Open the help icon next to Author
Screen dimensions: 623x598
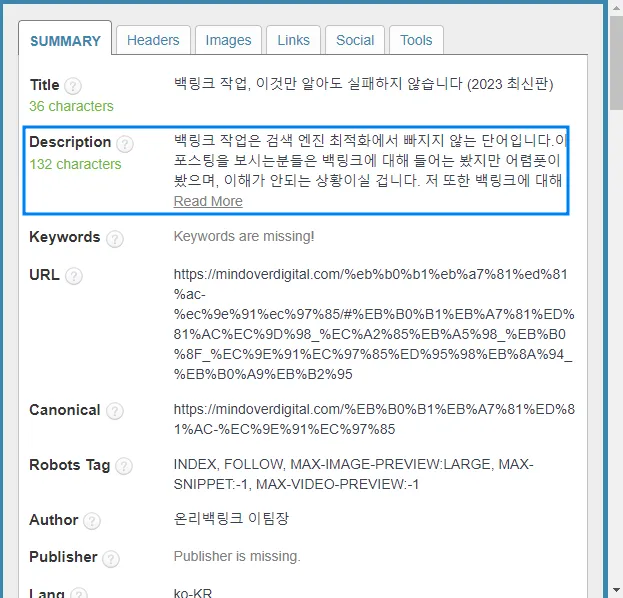pyautogui.click(x=92, y=521)
